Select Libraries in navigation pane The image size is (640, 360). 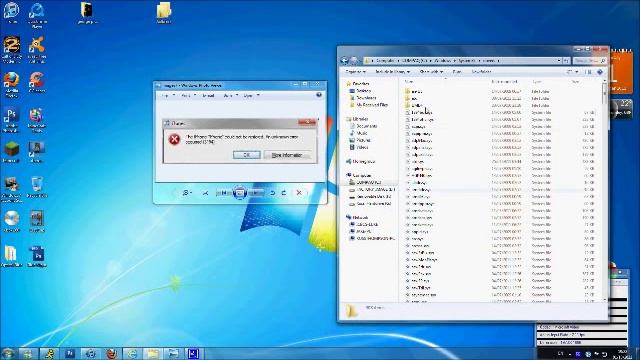coord(358,119)
